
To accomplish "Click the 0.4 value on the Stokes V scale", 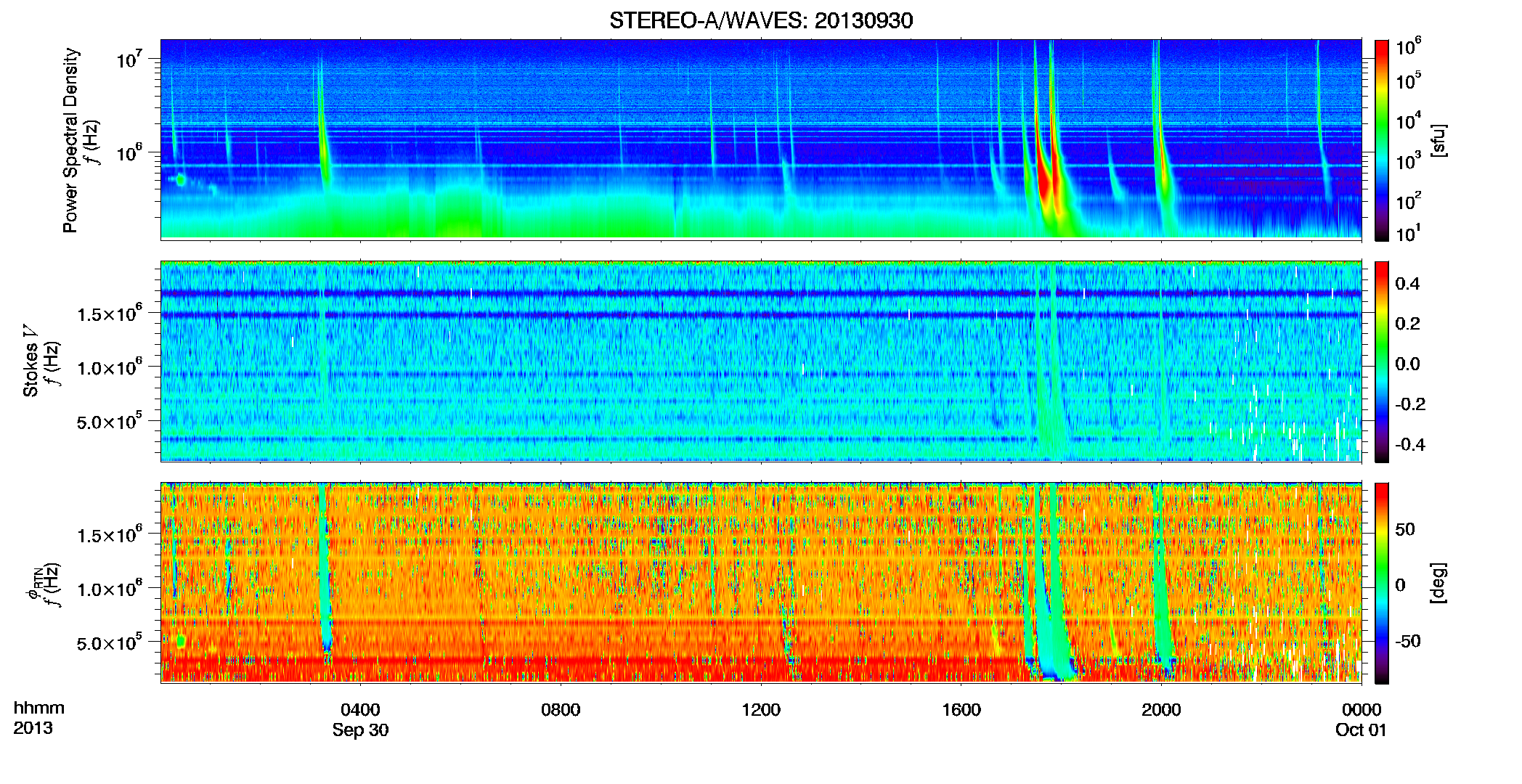I will click(1408, 283).
